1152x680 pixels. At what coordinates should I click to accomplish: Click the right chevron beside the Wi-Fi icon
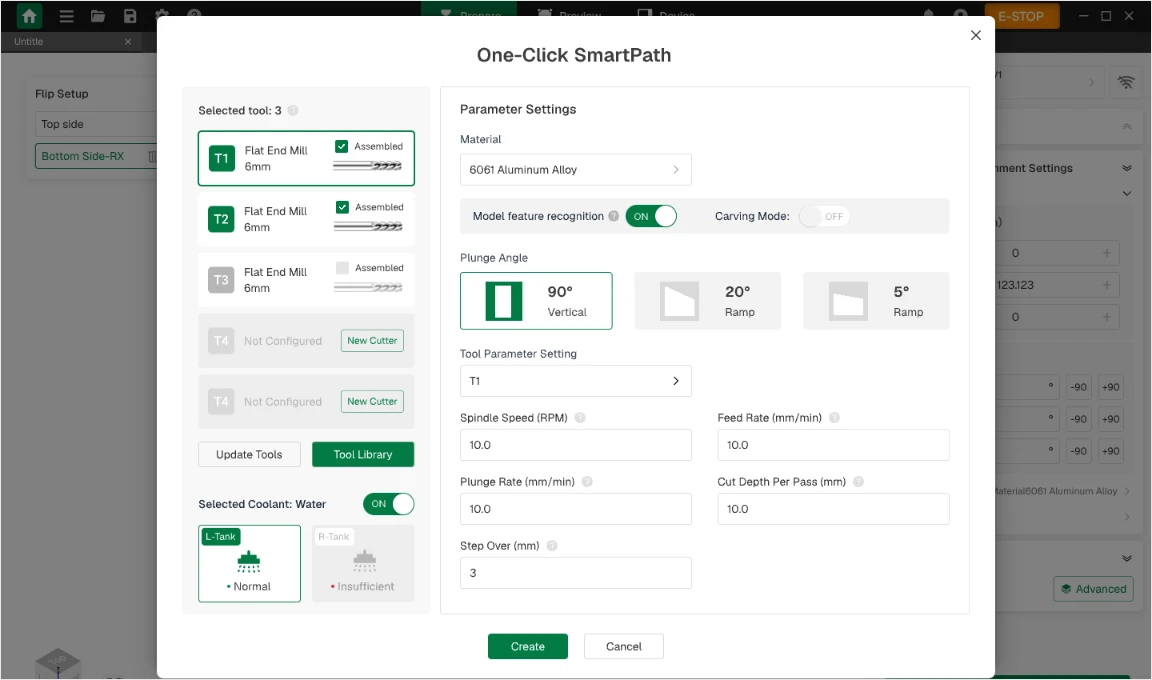tap(1091, 82)
